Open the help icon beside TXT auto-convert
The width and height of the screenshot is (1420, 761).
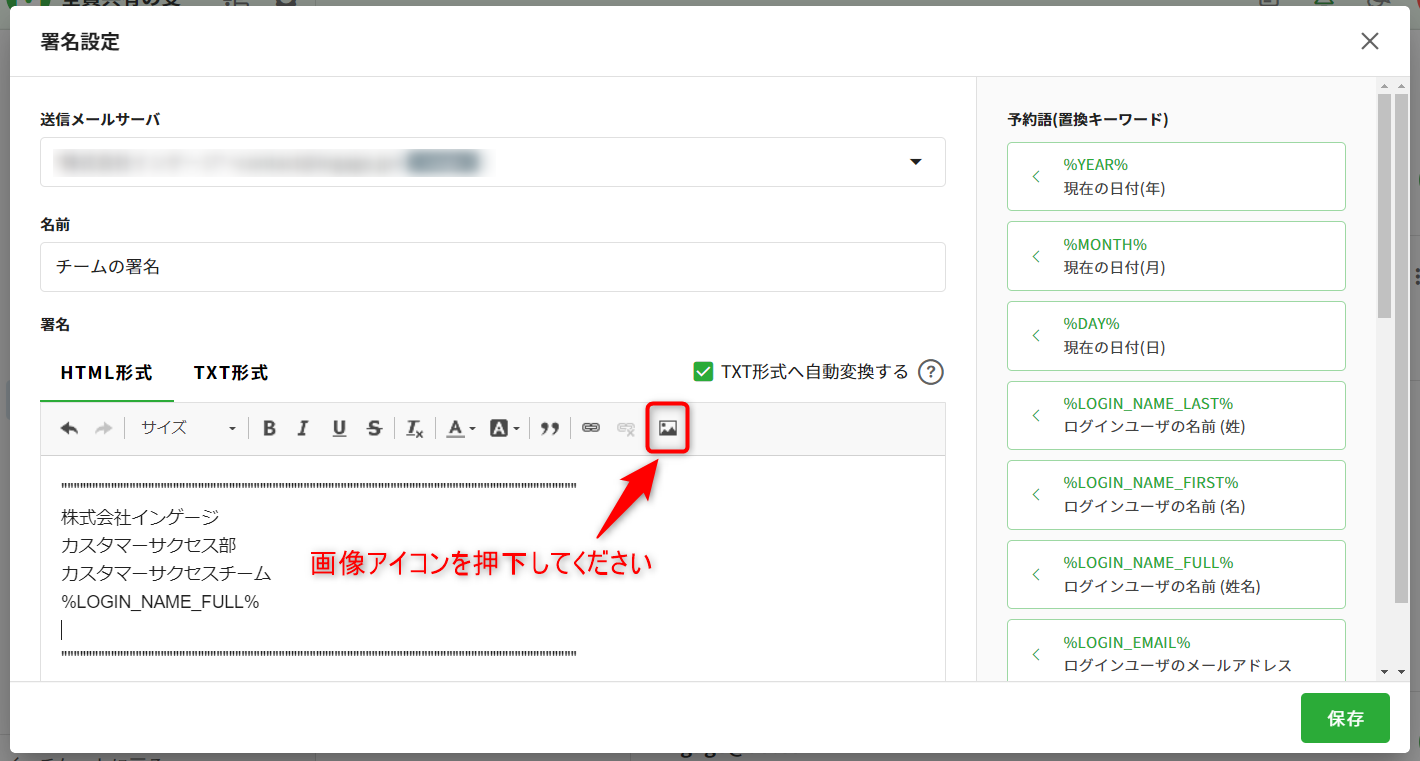pos(930,372)
